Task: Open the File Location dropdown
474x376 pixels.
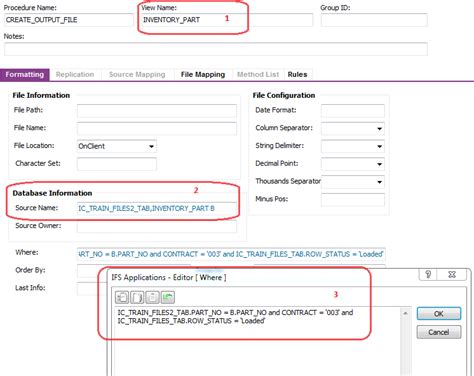Action: click(x=151, y=146)
